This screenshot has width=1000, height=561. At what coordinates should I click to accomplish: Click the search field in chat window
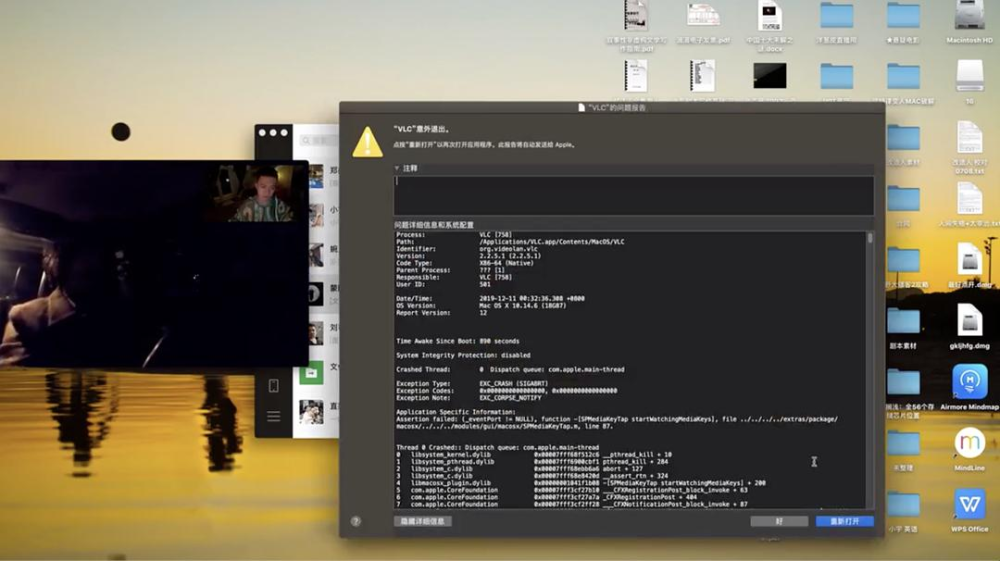coord(319,140)
